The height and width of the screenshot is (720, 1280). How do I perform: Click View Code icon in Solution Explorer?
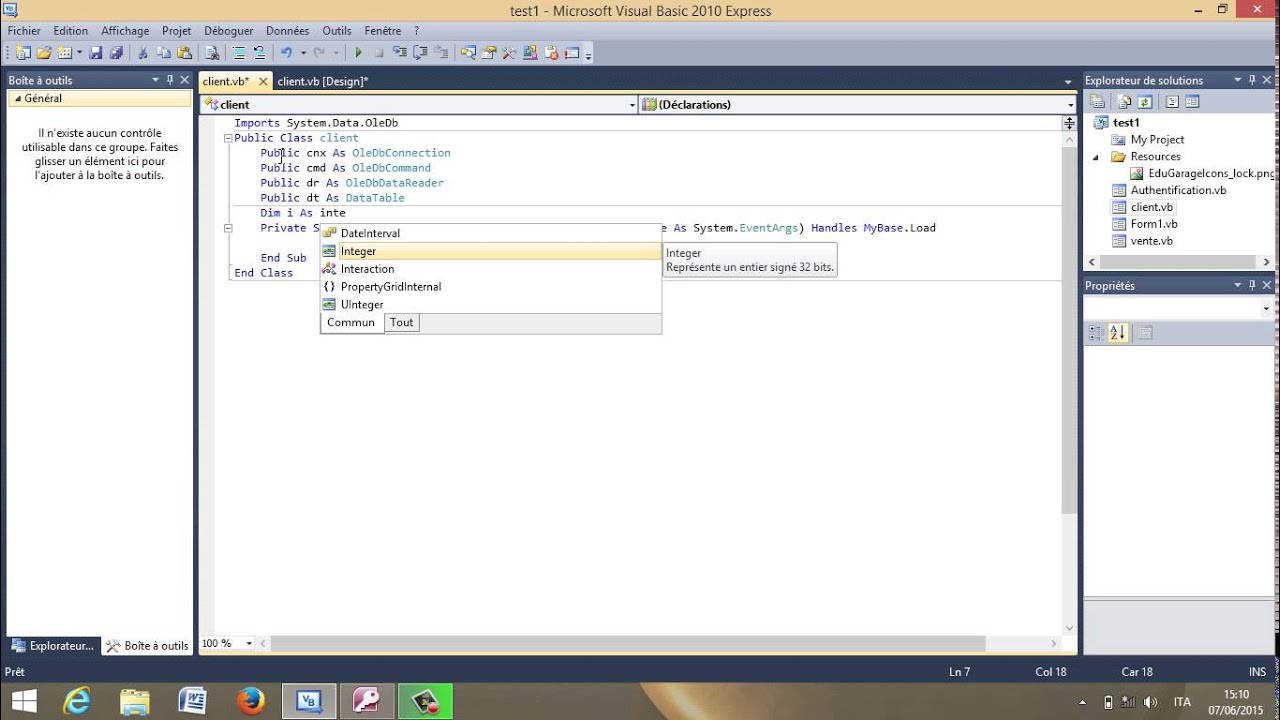1172,101
